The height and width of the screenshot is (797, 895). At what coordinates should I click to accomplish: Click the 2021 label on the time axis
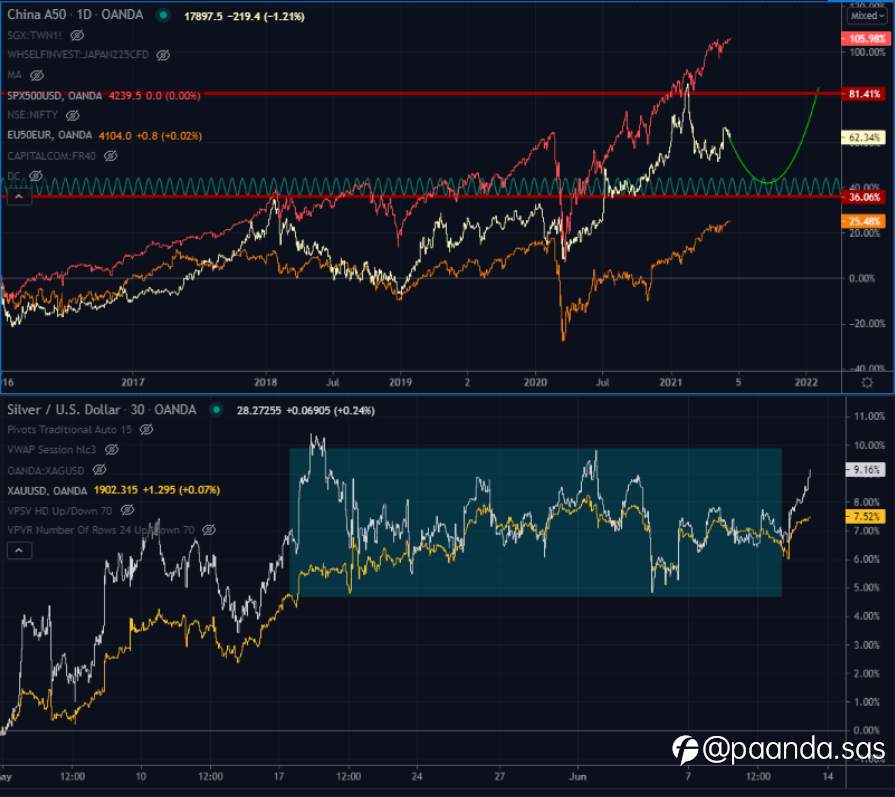click(x=671, y=383)
